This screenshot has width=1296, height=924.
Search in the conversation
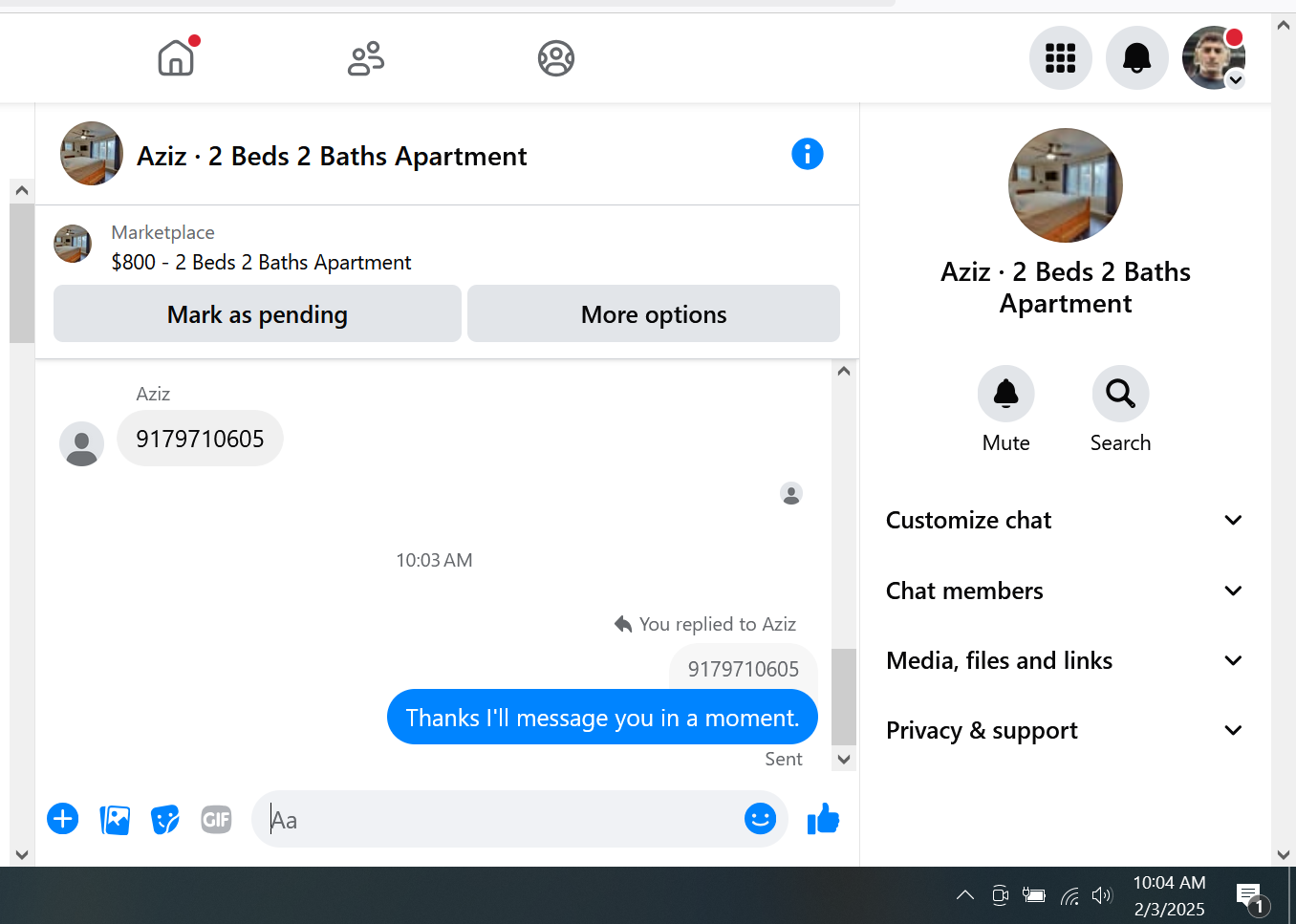(x=1121, y=410)
